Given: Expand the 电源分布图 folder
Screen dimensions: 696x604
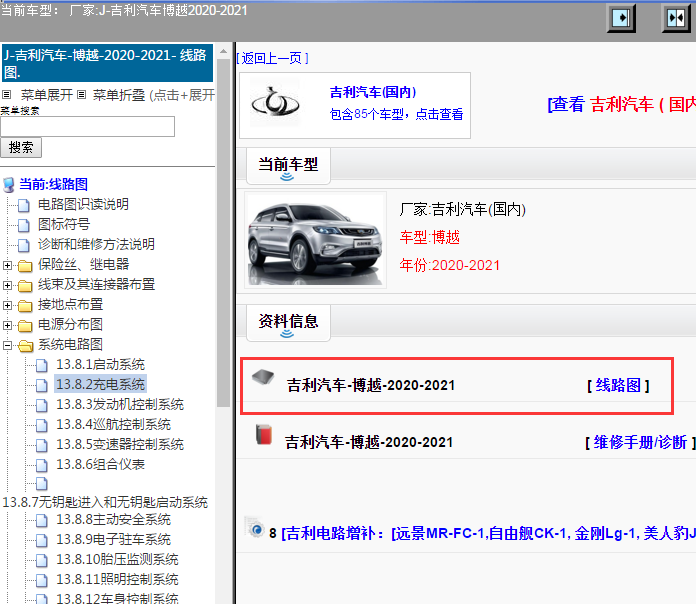Looking at the screenshot, I should click(7, 325).
